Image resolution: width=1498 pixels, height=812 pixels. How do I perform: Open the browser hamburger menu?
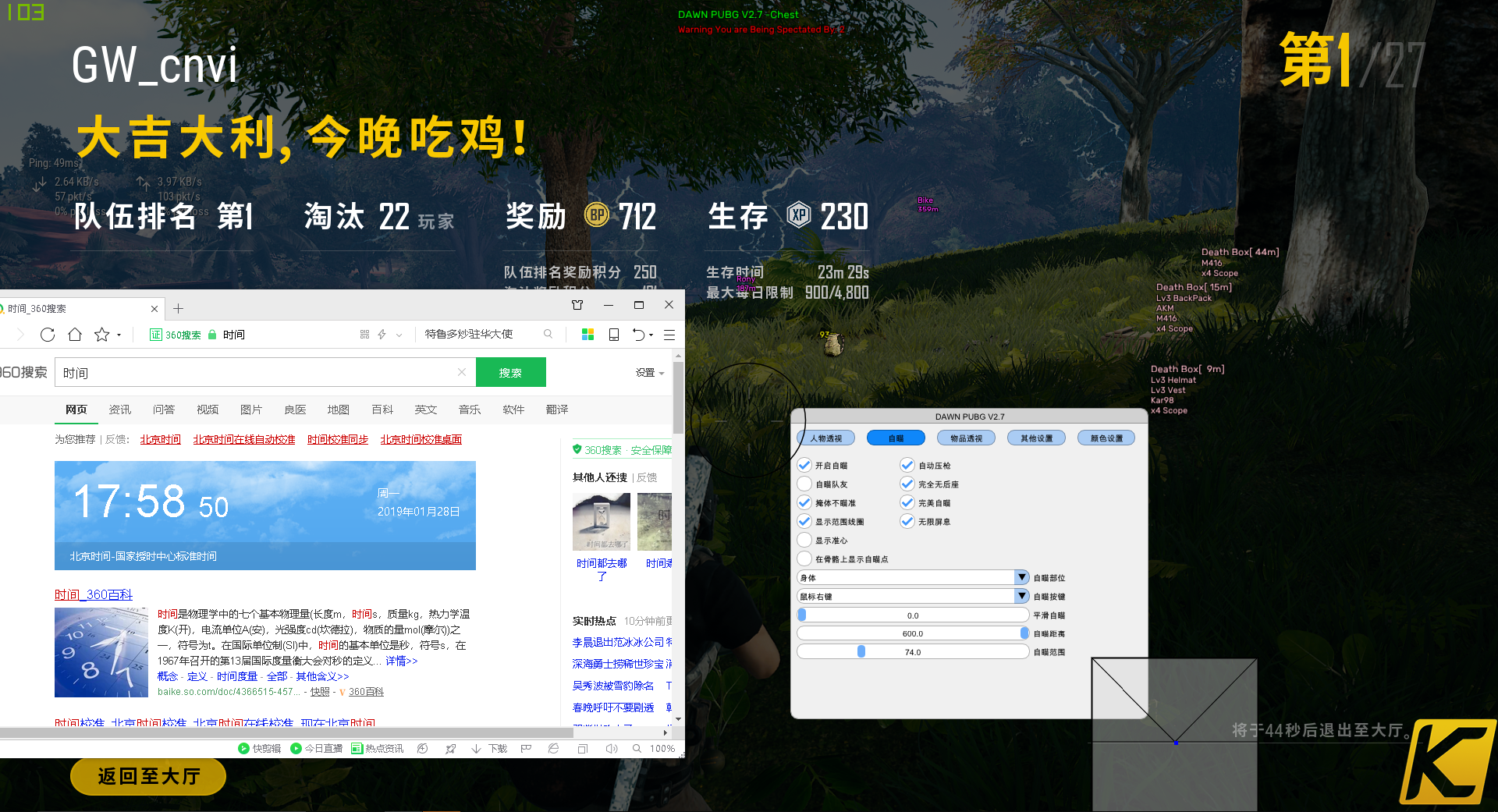tap(669, 335)
